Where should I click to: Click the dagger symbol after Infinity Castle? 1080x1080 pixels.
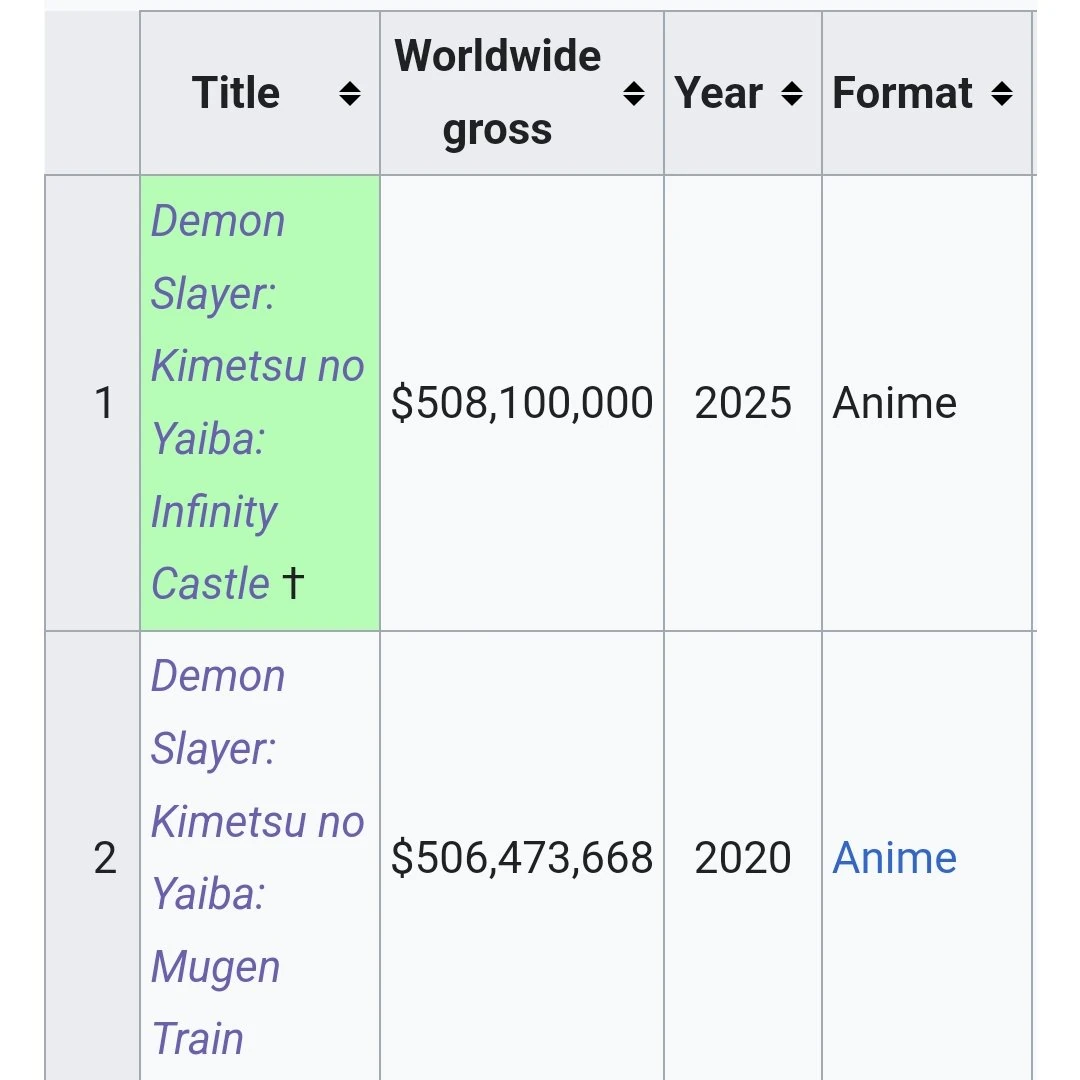(x=293, y=584)
